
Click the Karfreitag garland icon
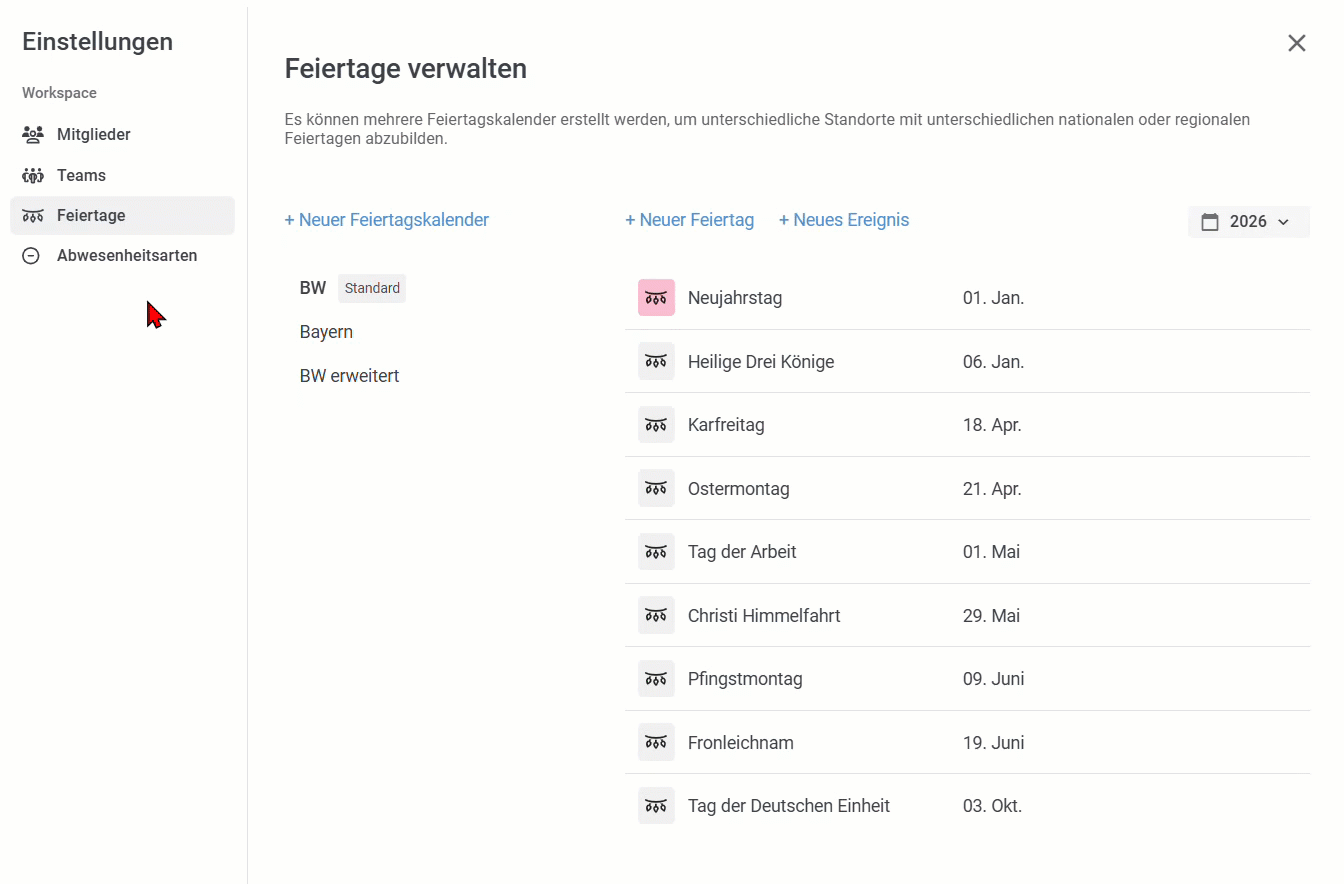[x=656, y=425]
